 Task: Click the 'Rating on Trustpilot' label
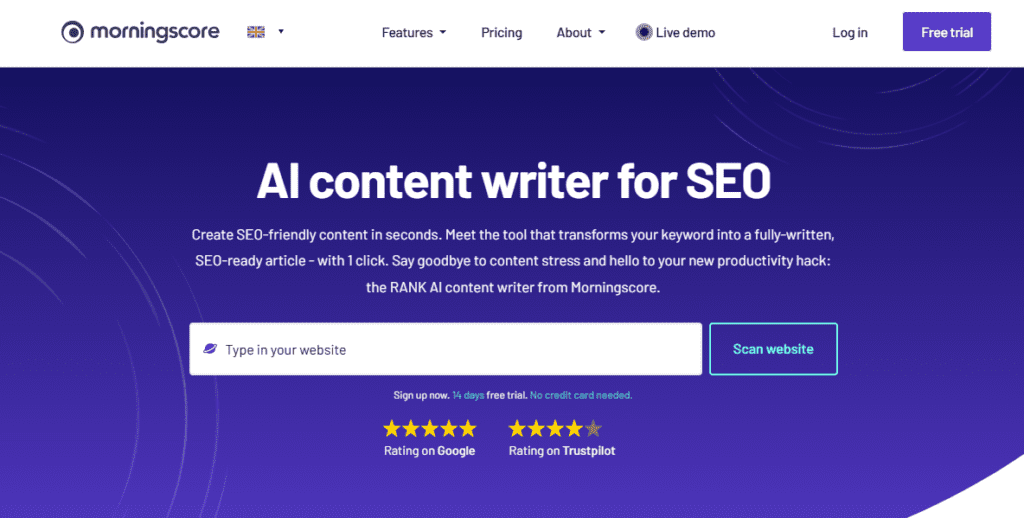562,451
